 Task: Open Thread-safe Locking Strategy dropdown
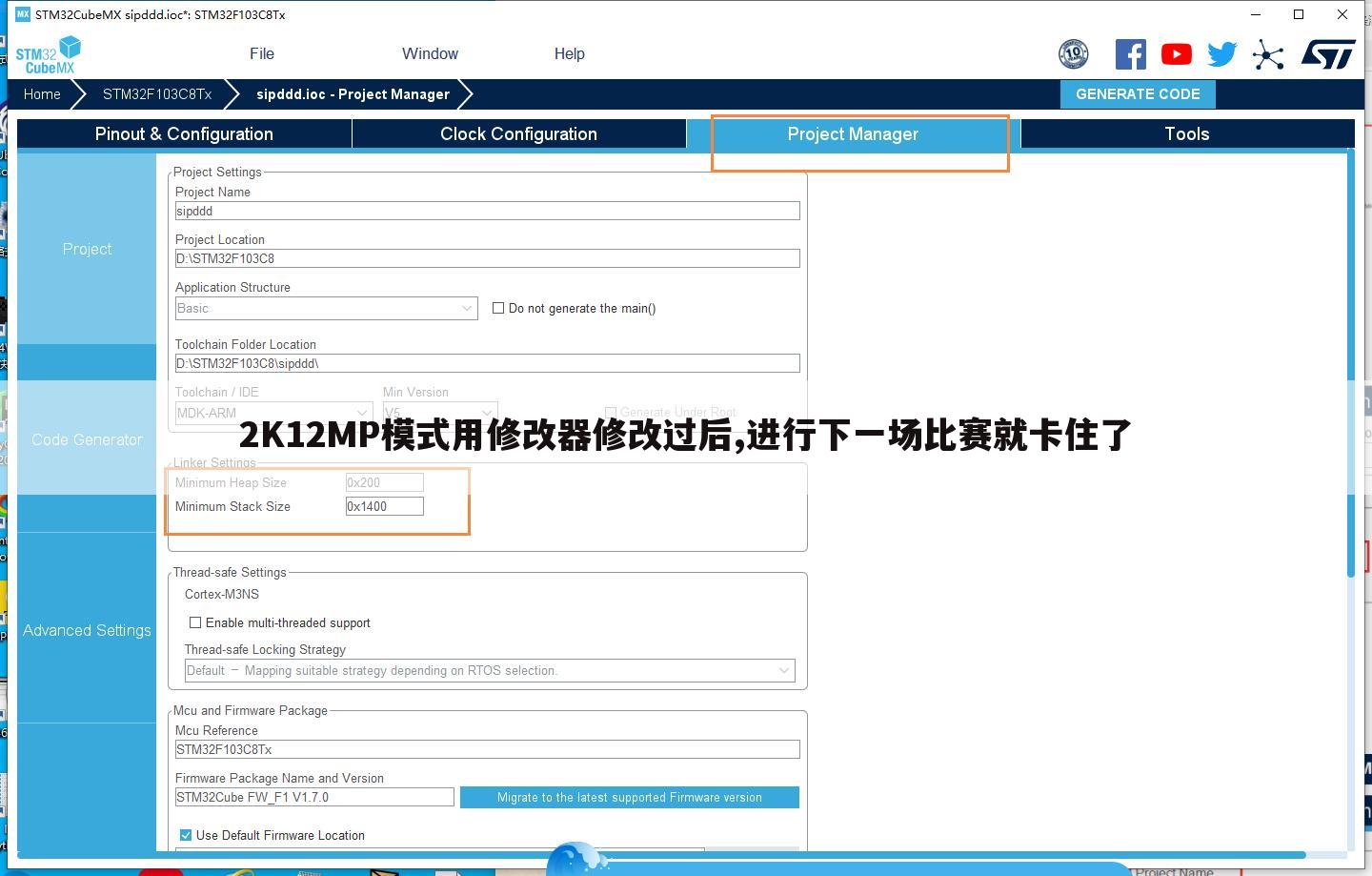pyautogui.click(x=490, y=671)
